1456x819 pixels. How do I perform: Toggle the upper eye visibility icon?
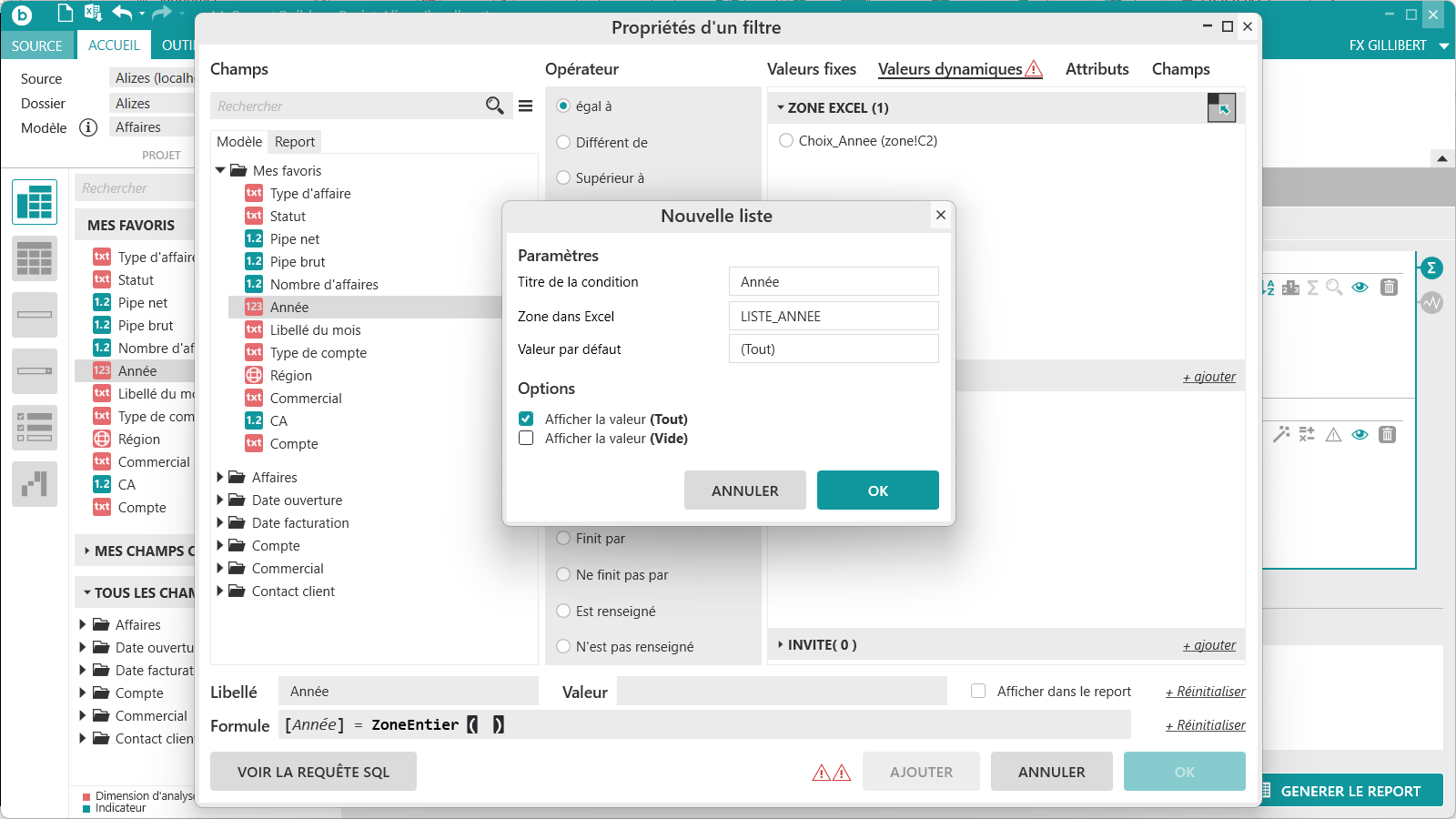tap(1360, 288)
